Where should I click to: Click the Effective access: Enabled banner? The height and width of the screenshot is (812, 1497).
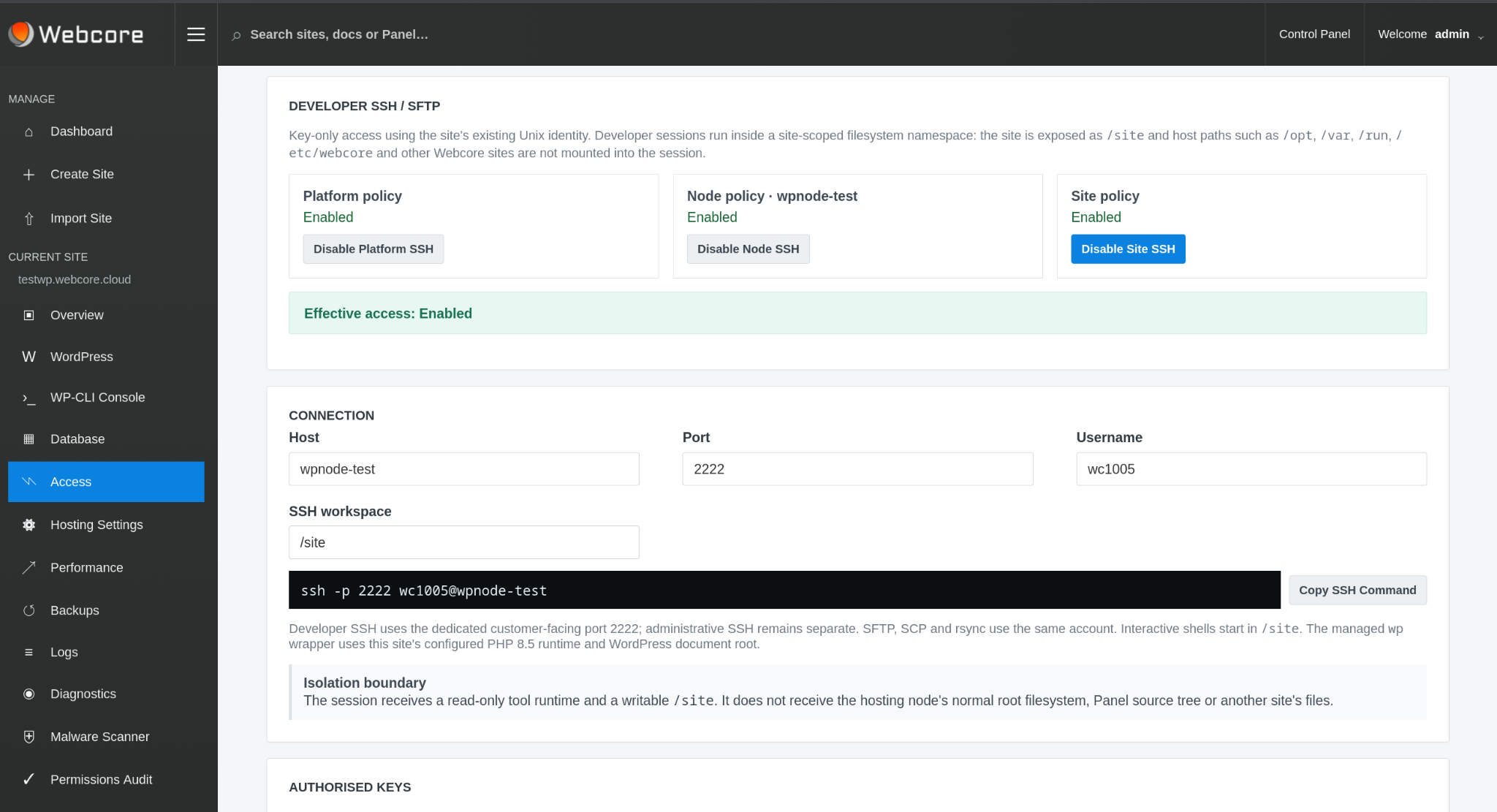coord(857,314)
